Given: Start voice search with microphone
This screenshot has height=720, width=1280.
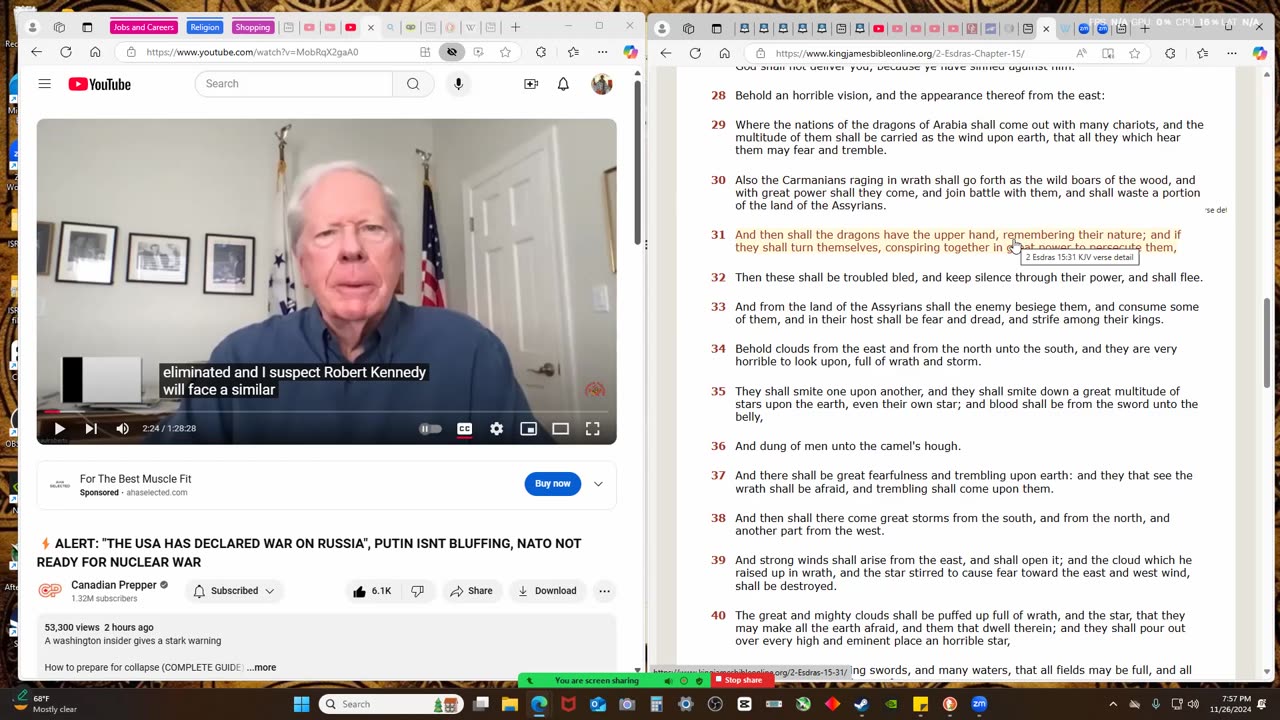Looking at the screenshot, I should point(458,84).
